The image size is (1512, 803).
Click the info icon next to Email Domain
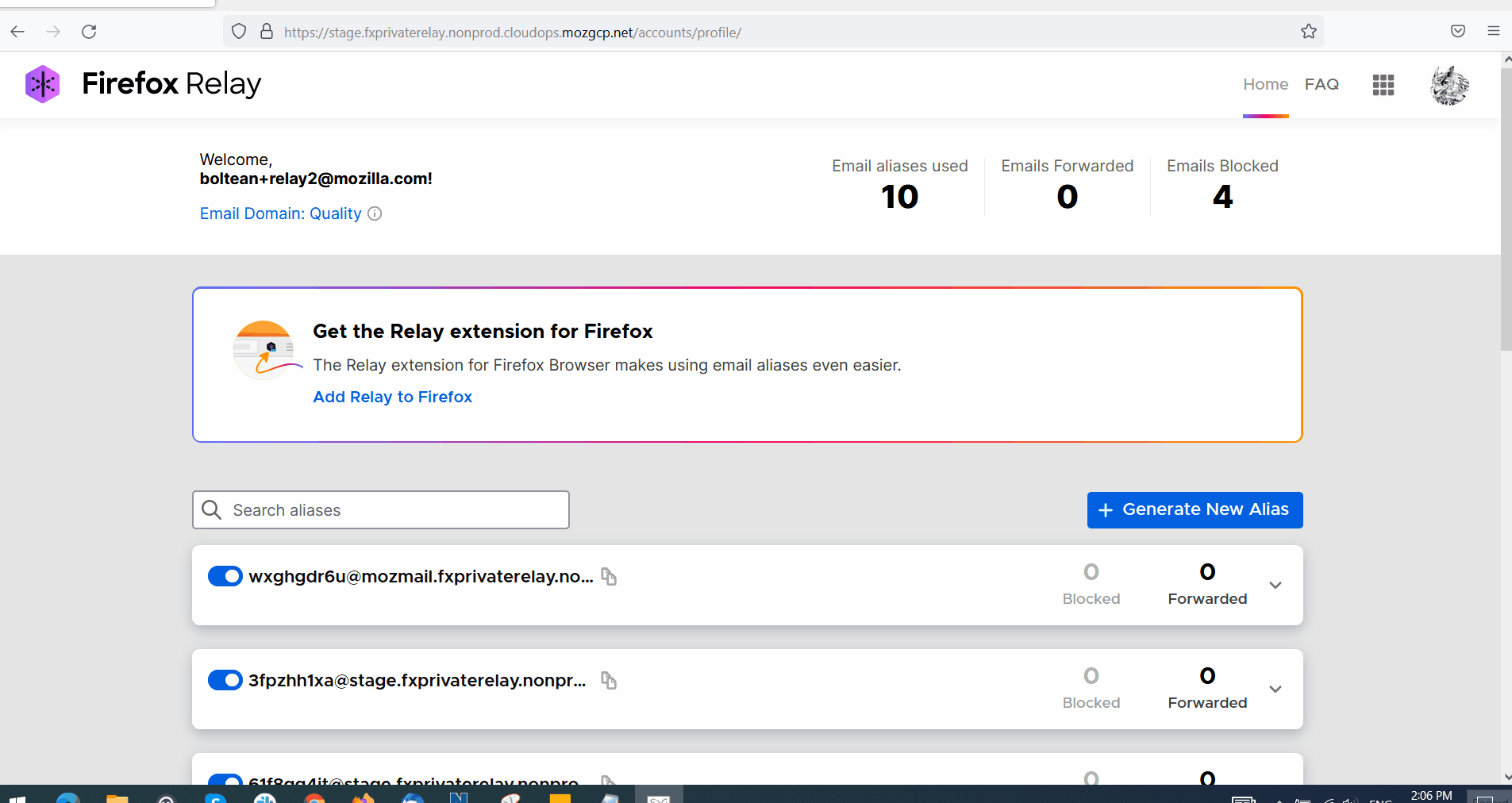pos(375,213)
